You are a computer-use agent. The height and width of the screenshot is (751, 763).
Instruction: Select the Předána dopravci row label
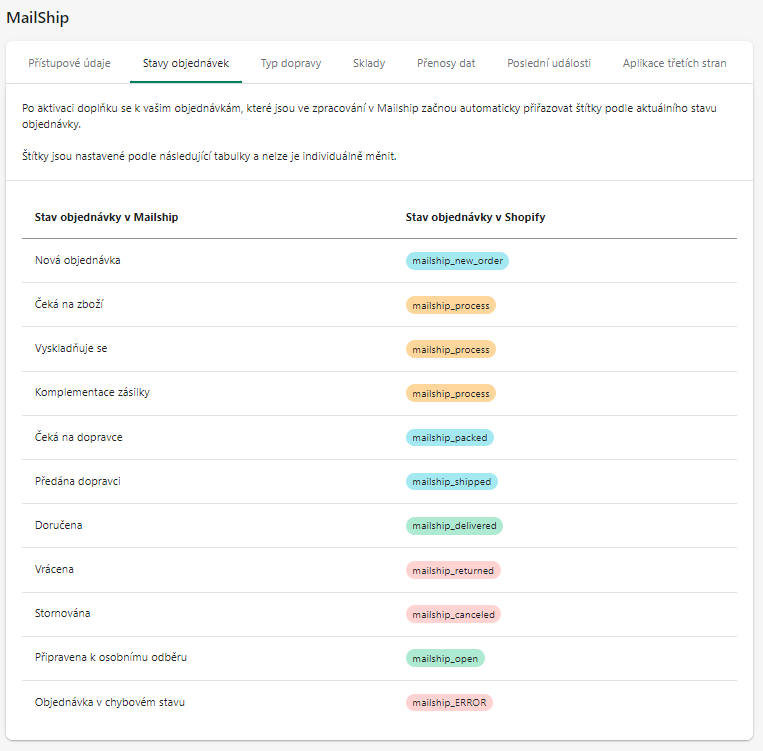(77, 481)
